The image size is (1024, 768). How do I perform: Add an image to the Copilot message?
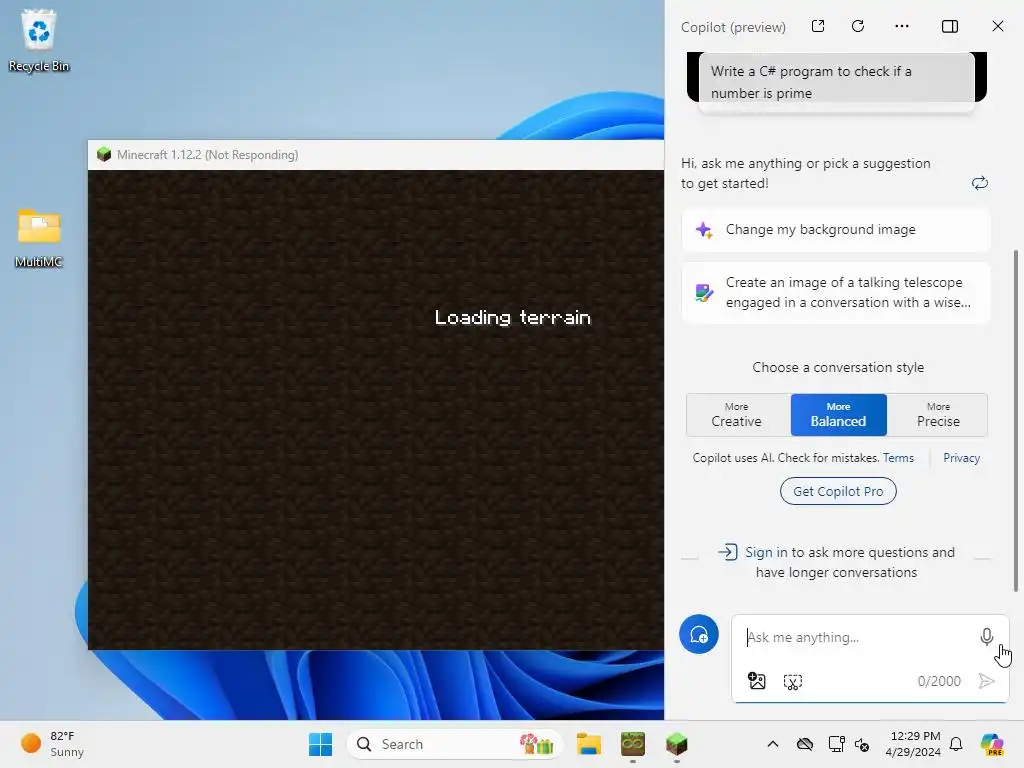756,681
